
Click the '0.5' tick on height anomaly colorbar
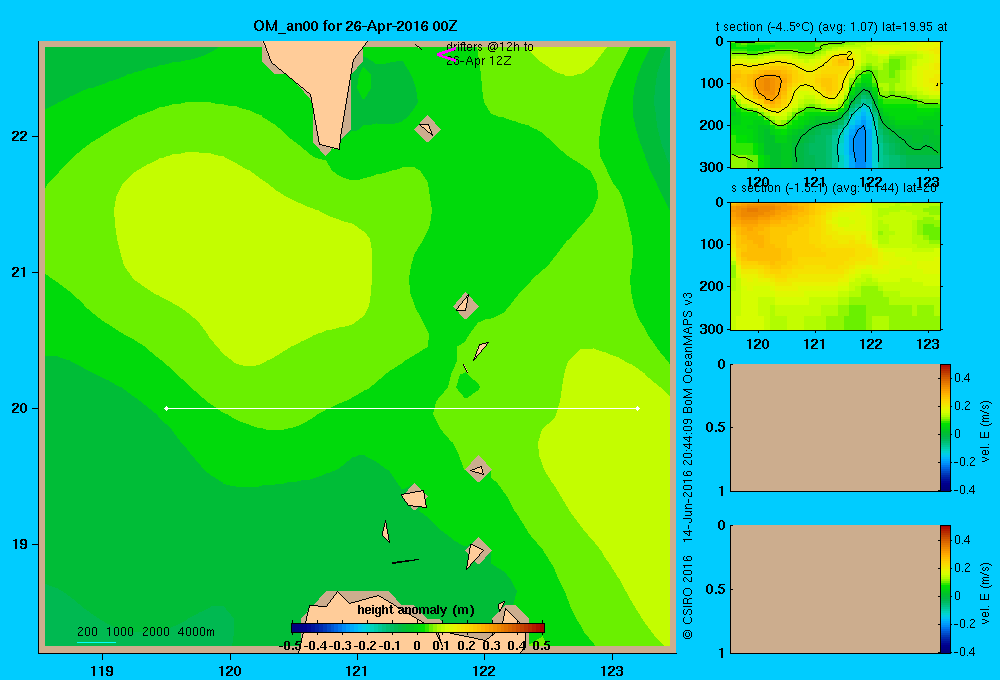[541, 646]
